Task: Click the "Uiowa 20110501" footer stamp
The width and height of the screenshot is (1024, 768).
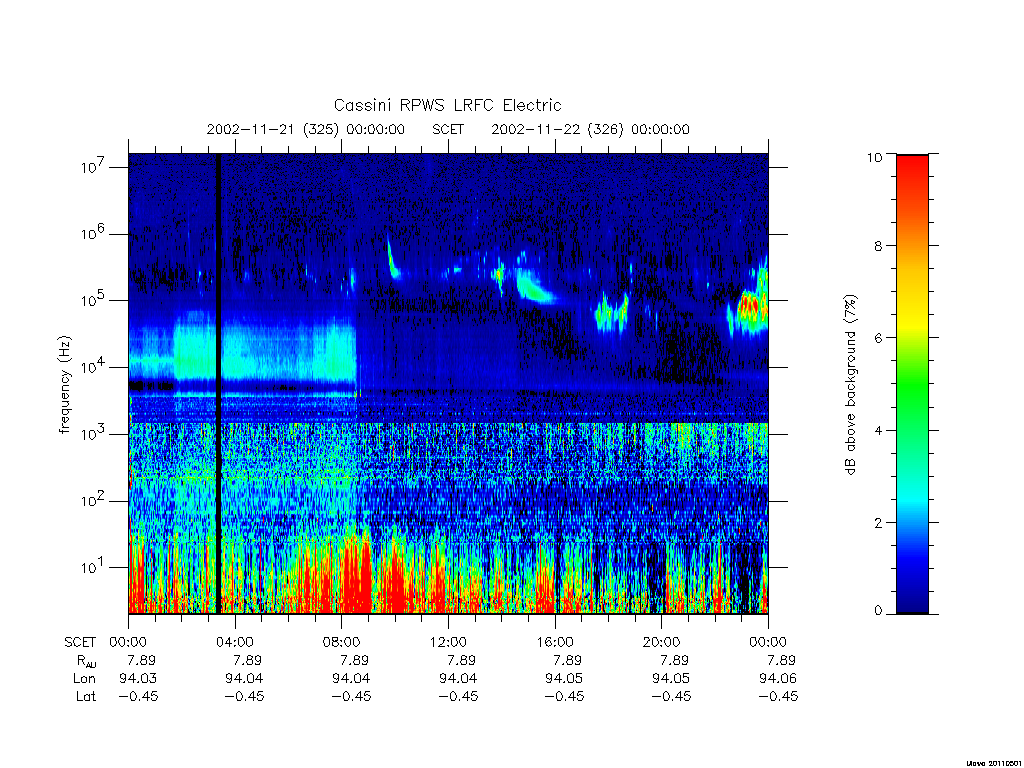Action: click(x=994, y=763)
